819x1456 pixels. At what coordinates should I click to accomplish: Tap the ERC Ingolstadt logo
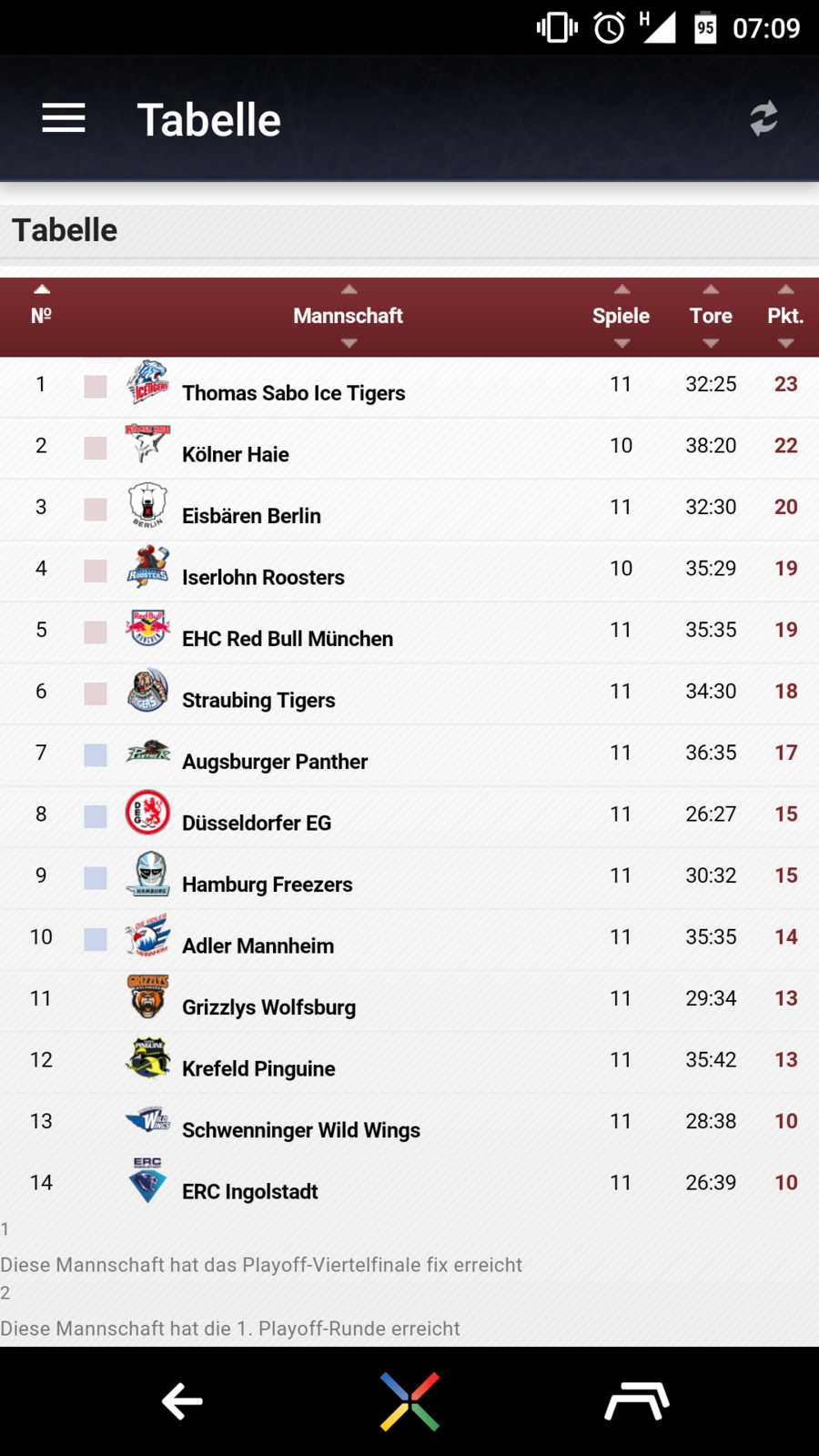[x=147, y=1181]
